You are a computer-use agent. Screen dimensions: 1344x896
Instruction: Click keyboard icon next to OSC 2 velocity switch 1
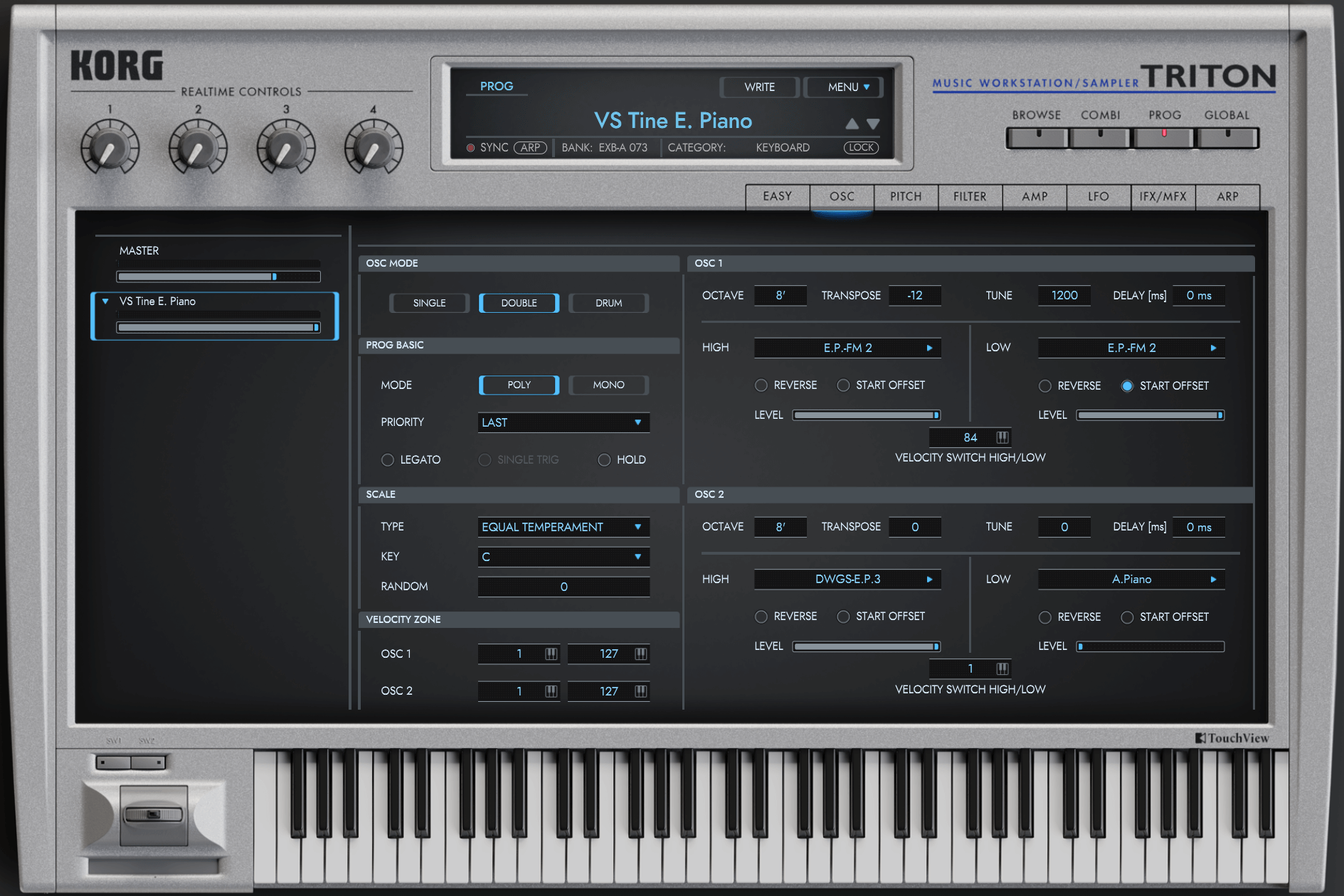(x=1002, y=668)
